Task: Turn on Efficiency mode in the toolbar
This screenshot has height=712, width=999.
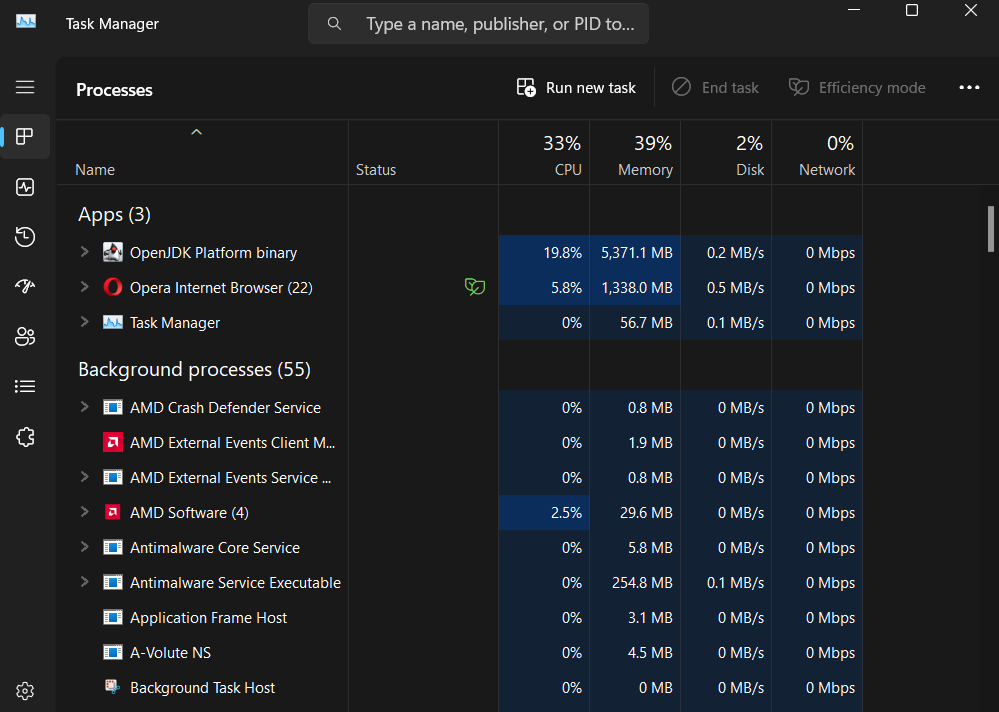Action: pos(857,88)
